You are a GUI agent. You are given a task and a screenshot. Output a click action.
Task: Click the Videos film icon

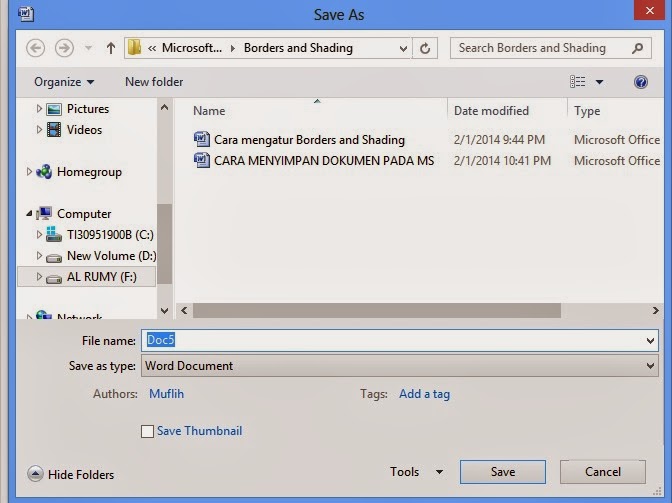pyautogui.click(x=54, y=130)
